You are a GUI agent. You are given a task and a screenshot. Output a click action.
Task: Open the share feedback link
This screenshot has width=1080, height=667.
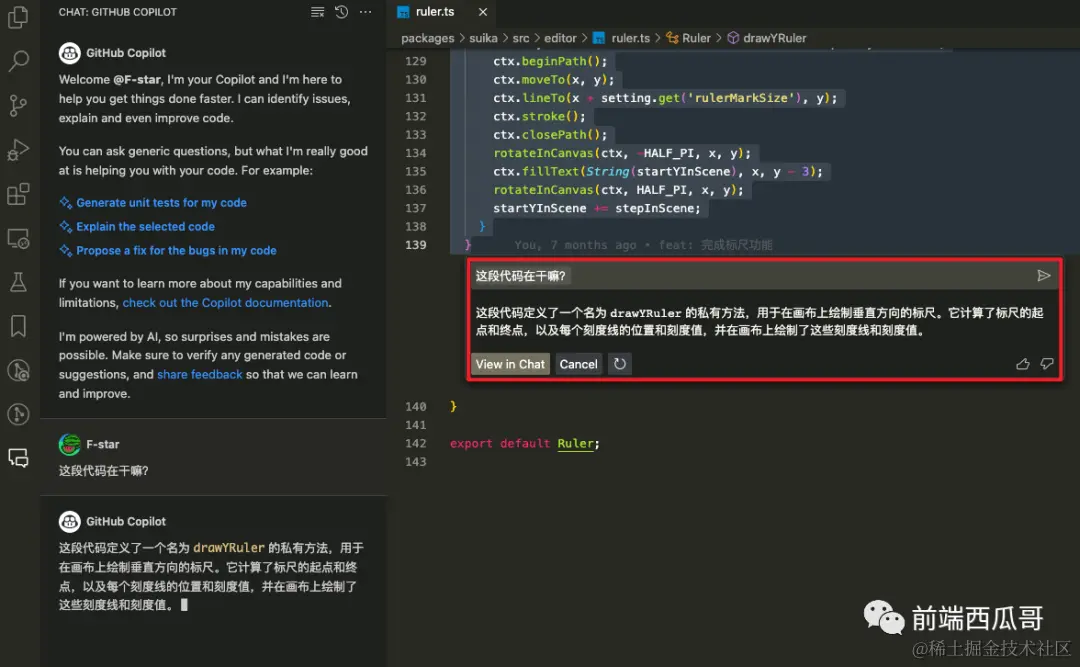tap(200, 374)
